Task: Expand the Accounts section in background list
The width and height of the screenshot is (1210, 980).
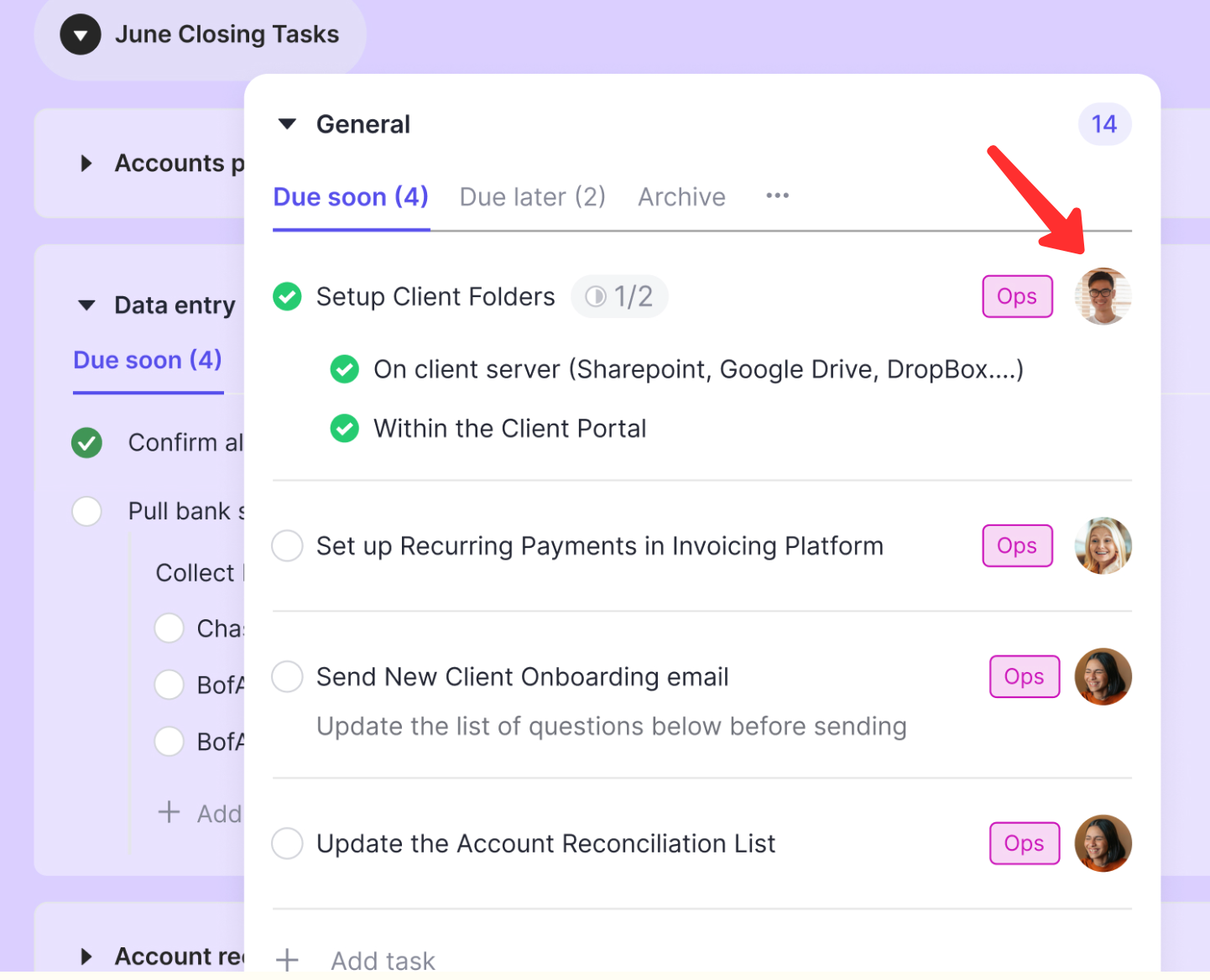Action: tap(86, 163)
